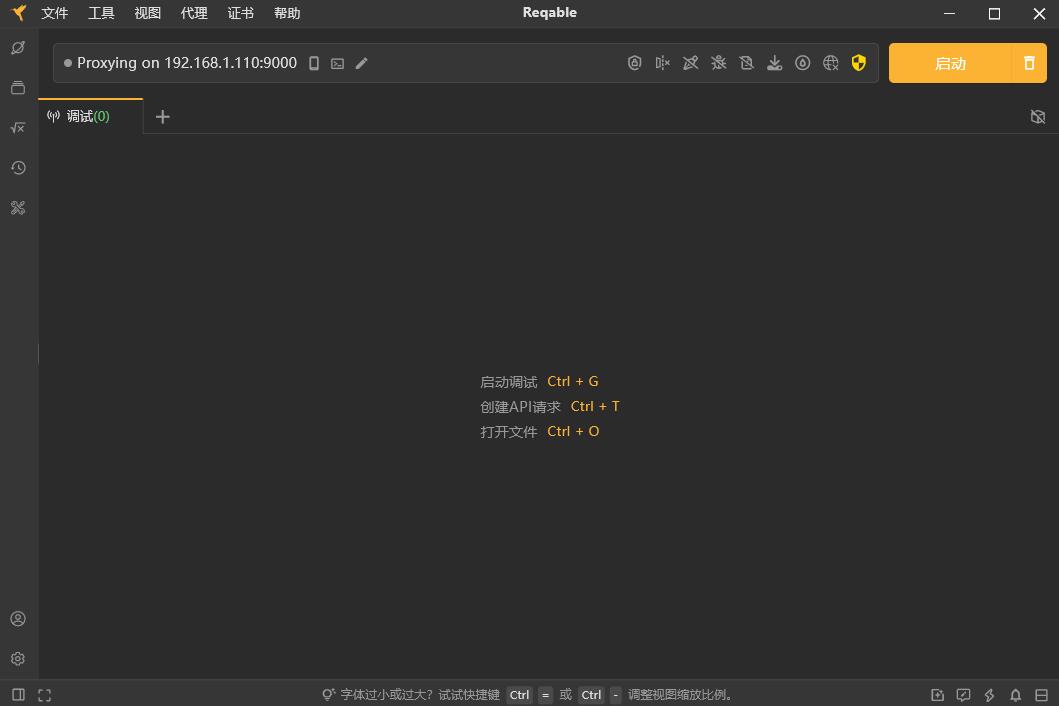Click the feedback comment icon in the status bar
Image resolution: width=1059 pixels, height=706 pixels.
(x=963, y=694)
